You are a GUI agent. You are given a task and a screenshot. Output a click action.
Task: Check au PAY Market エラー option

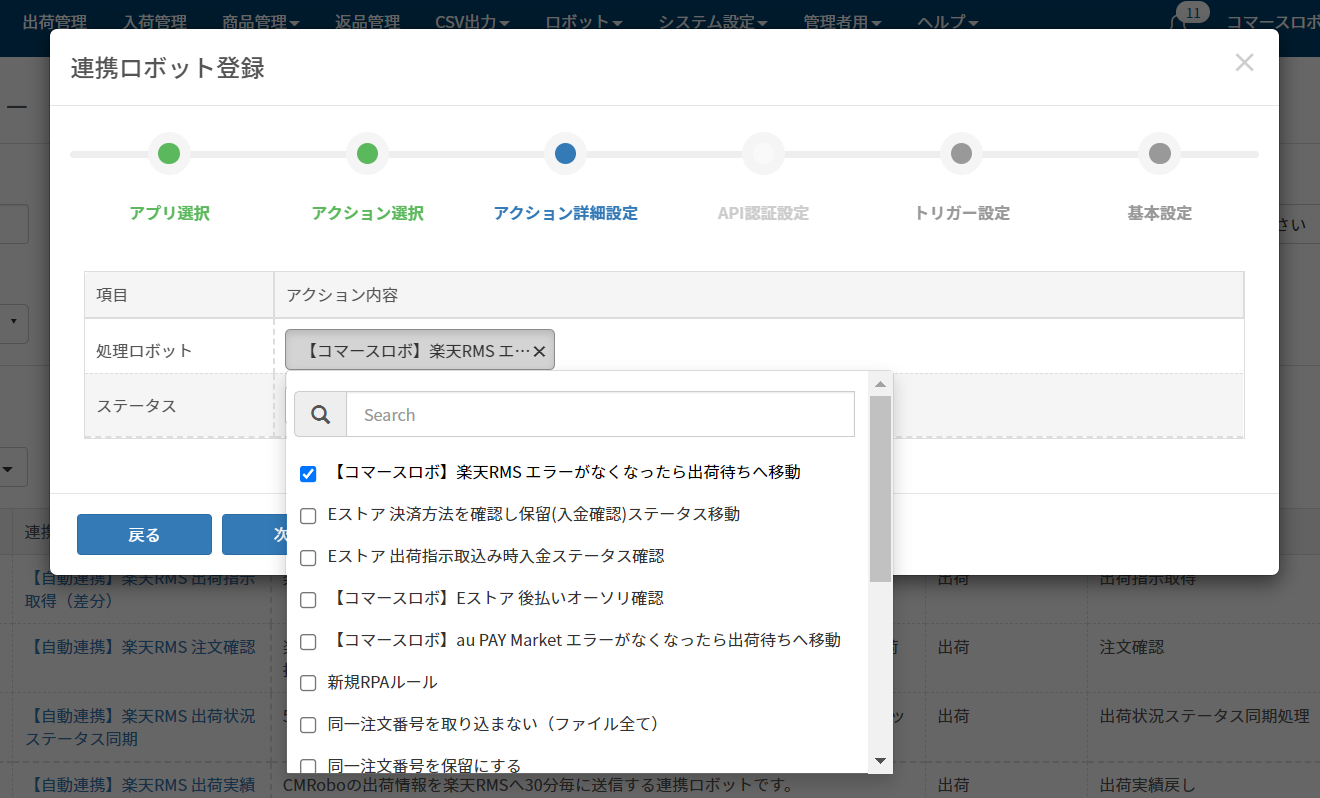click(308, 641)
